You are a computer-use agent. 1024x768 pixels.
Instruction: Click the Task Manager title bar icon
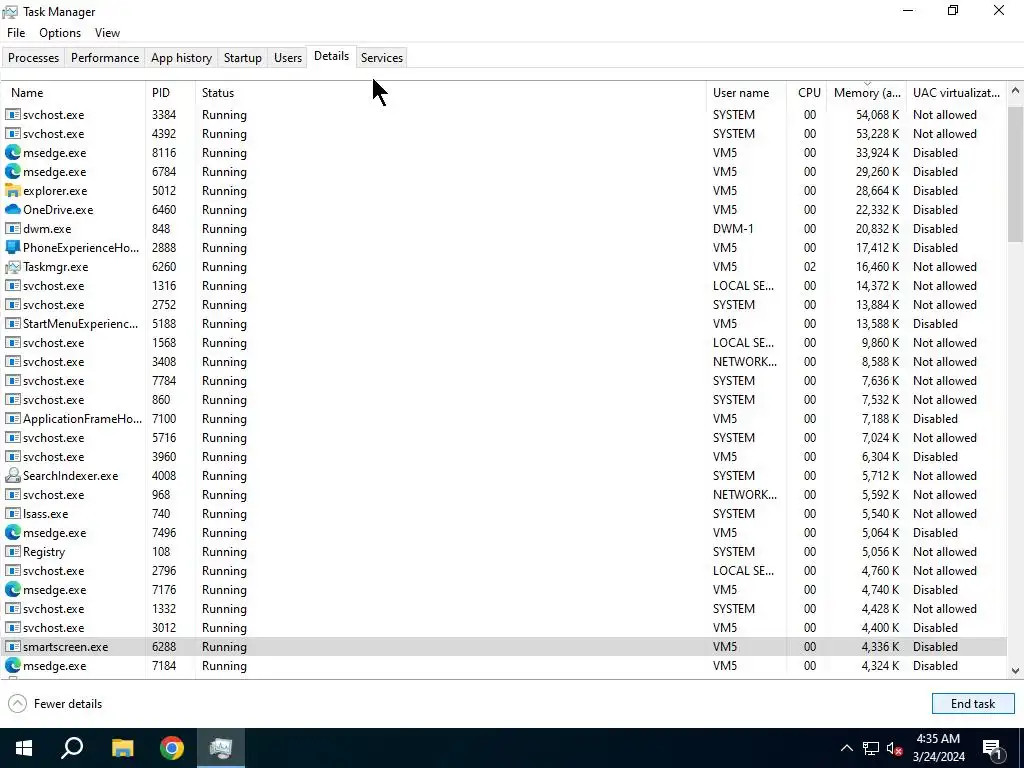coord(10,12)
